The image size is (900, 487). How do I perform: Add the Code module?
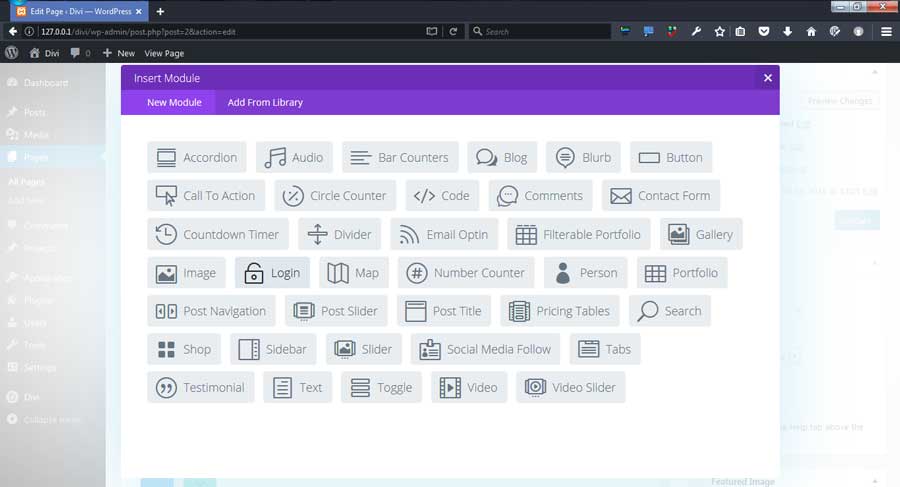pos(442,196)
